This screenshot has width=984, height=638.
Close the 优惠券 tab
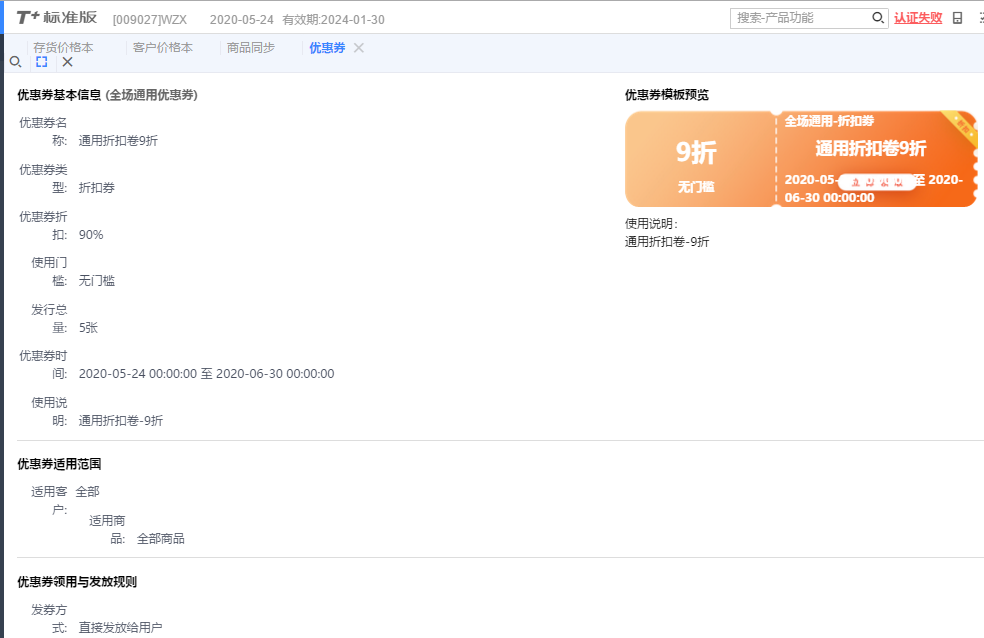(x=359, y=48)
